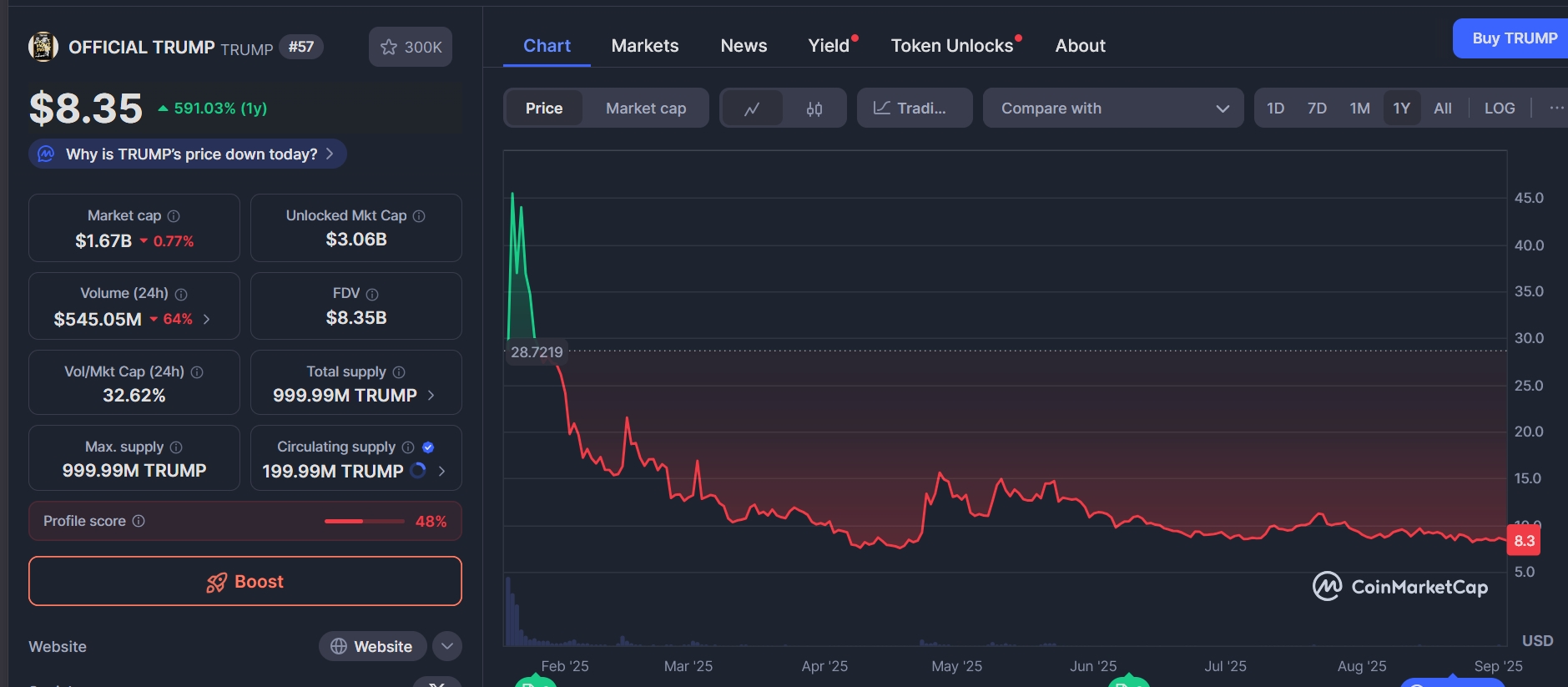Viewport: 1568px width, 687px height.
Task: Open the Markets tab
Action: [644, 46]
